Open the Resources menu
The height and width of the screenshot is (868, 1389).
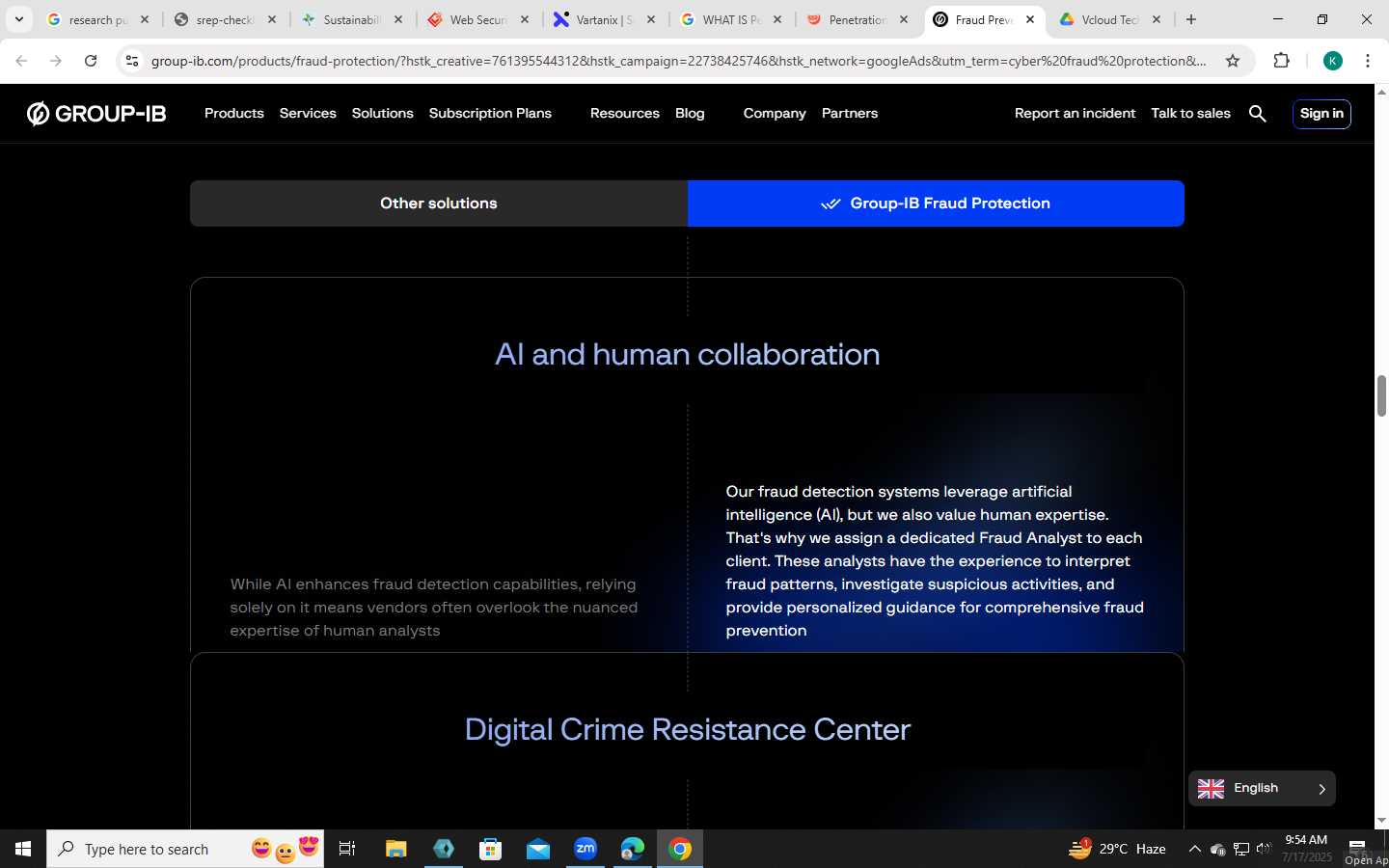click(625, 114)
